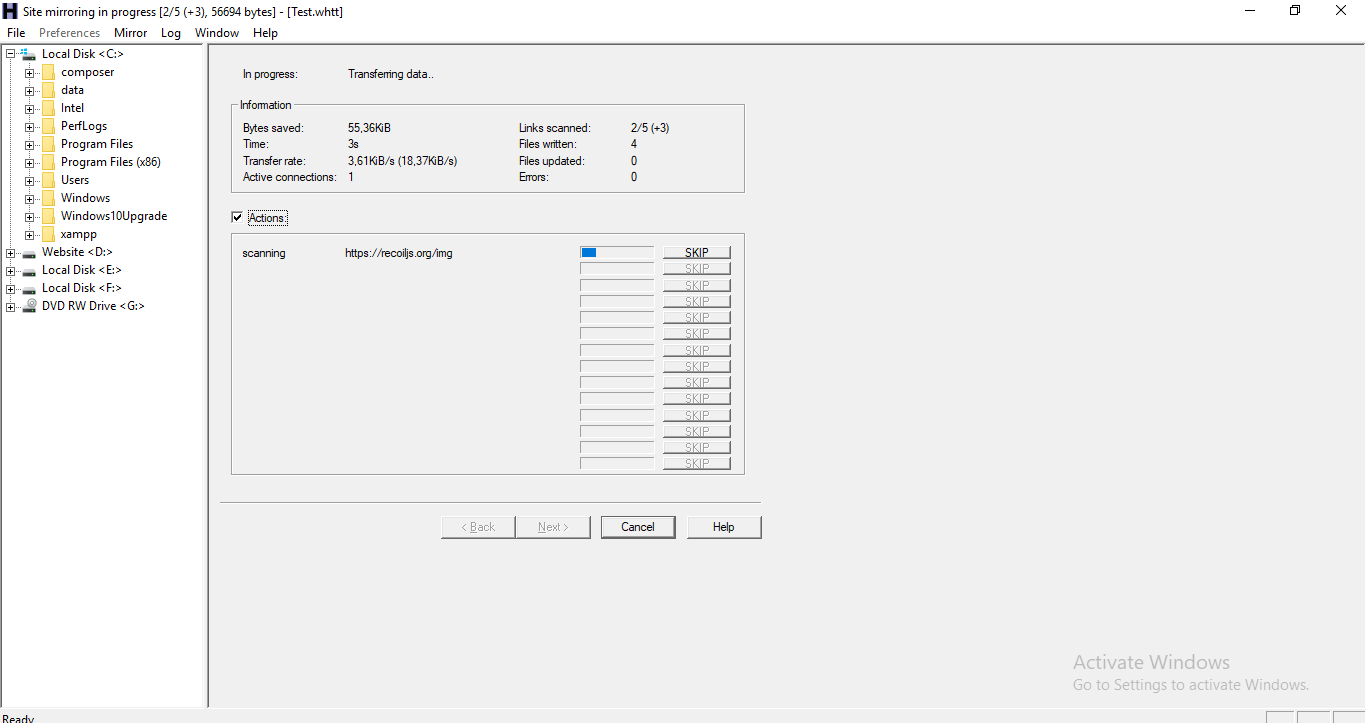Click the DVD RW Drive G: disc icon
The height and width of the screenshot is (723, 1366).
click(x=29, y=306)
